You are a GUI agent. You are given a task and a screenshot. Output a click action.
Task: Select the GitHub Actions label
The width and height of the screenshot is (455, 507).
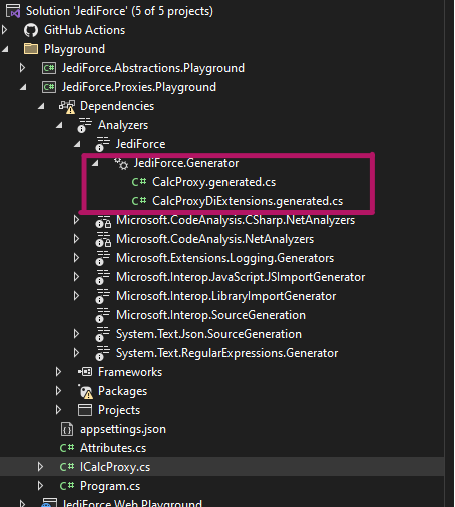[85, 30]
